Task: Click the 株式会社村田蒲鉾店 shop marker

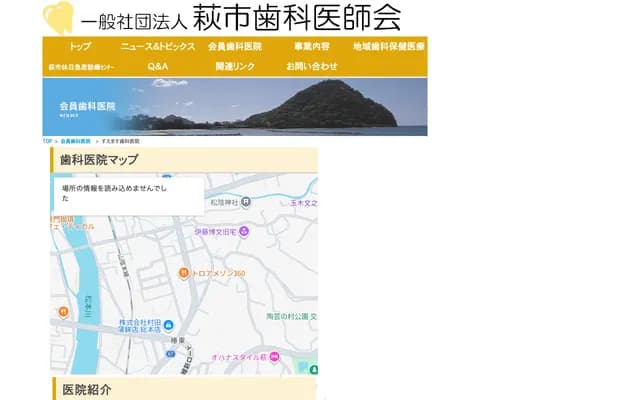Action: [168, 324]
